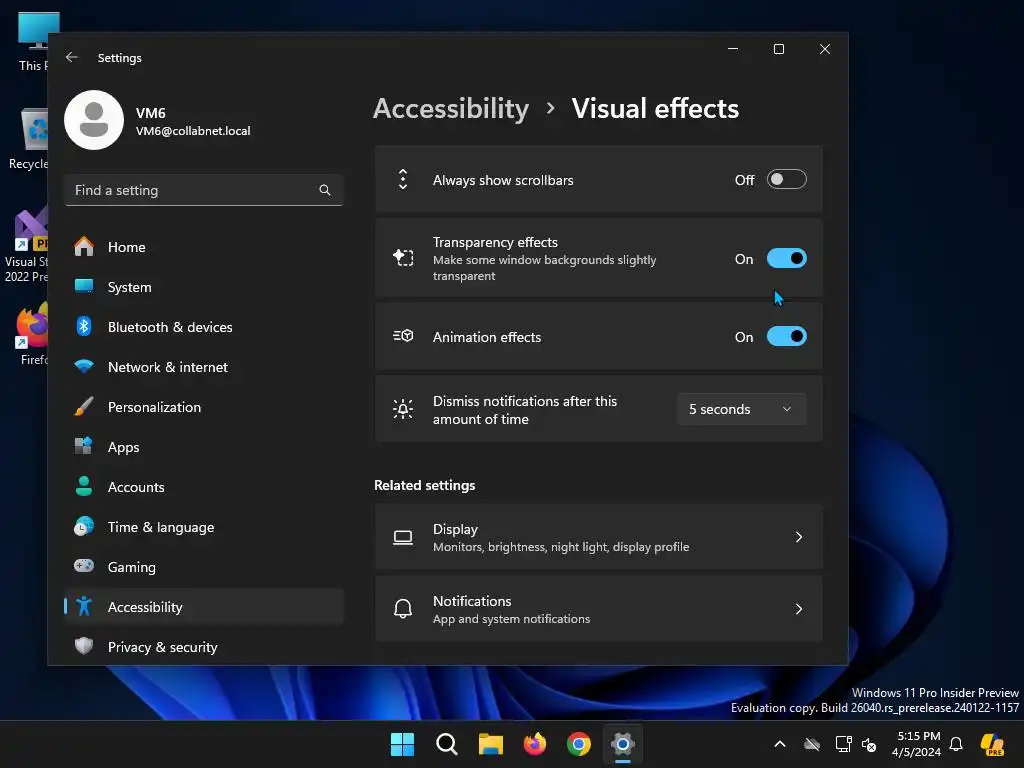Click the search magnifier in Find a setting
This screenshot has width=1024, height=768.
pos(325,190)
